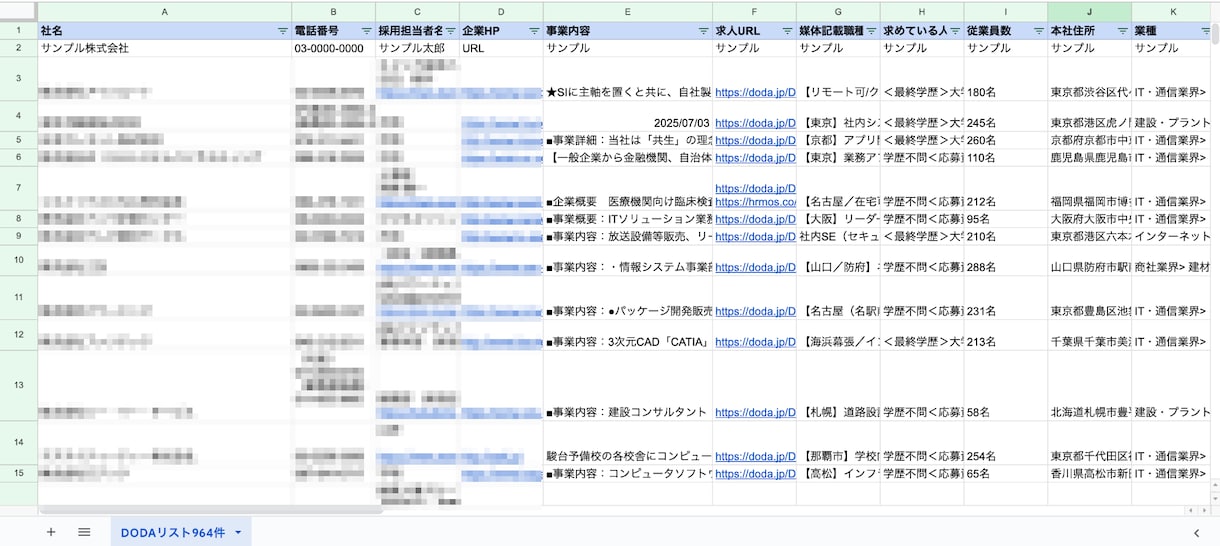Select column A header
1220x546 pixels.
(165, 11)
